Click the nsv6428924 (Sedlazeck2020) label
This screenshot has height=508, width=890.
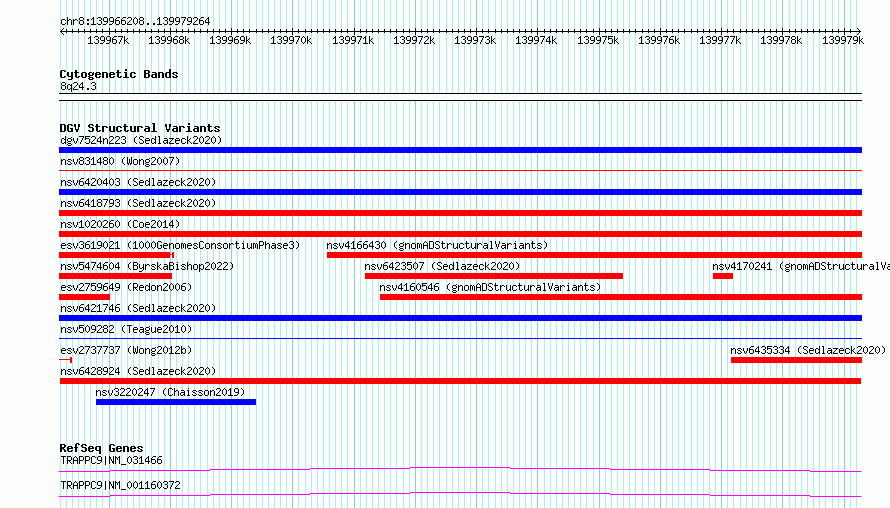click(x=138, y=371)
